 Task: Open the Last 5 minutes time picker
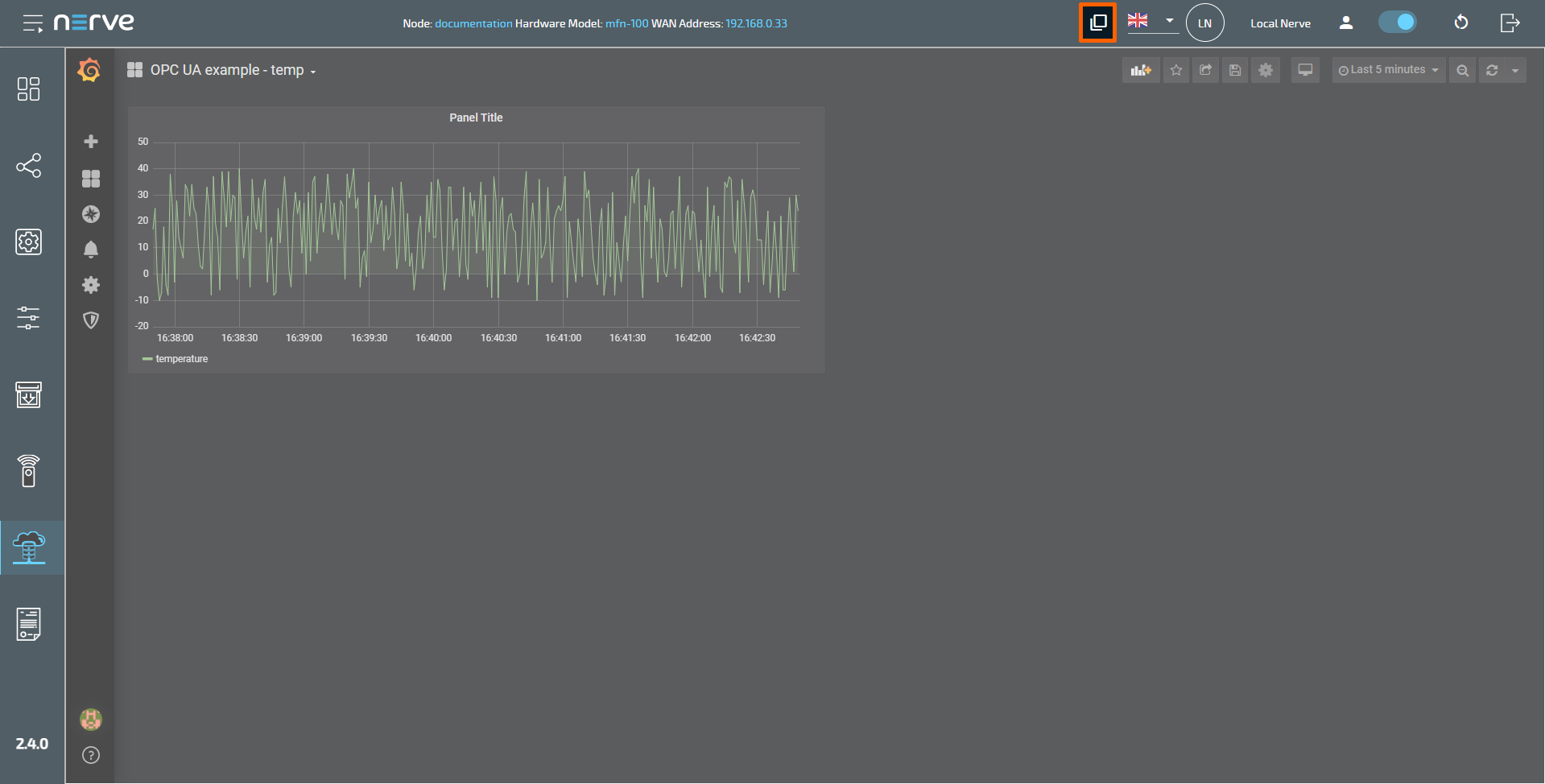[x=1388, y=70]
